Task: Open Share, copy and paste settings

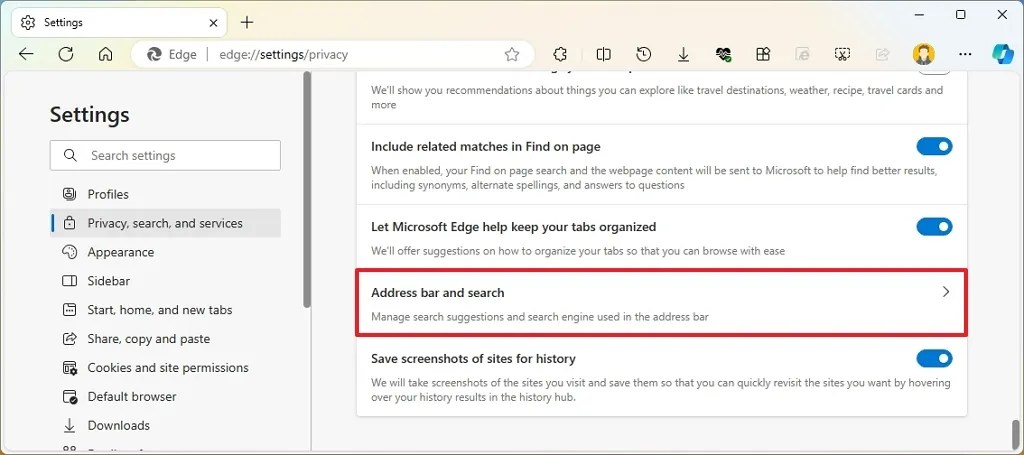Action: point(165,339)
